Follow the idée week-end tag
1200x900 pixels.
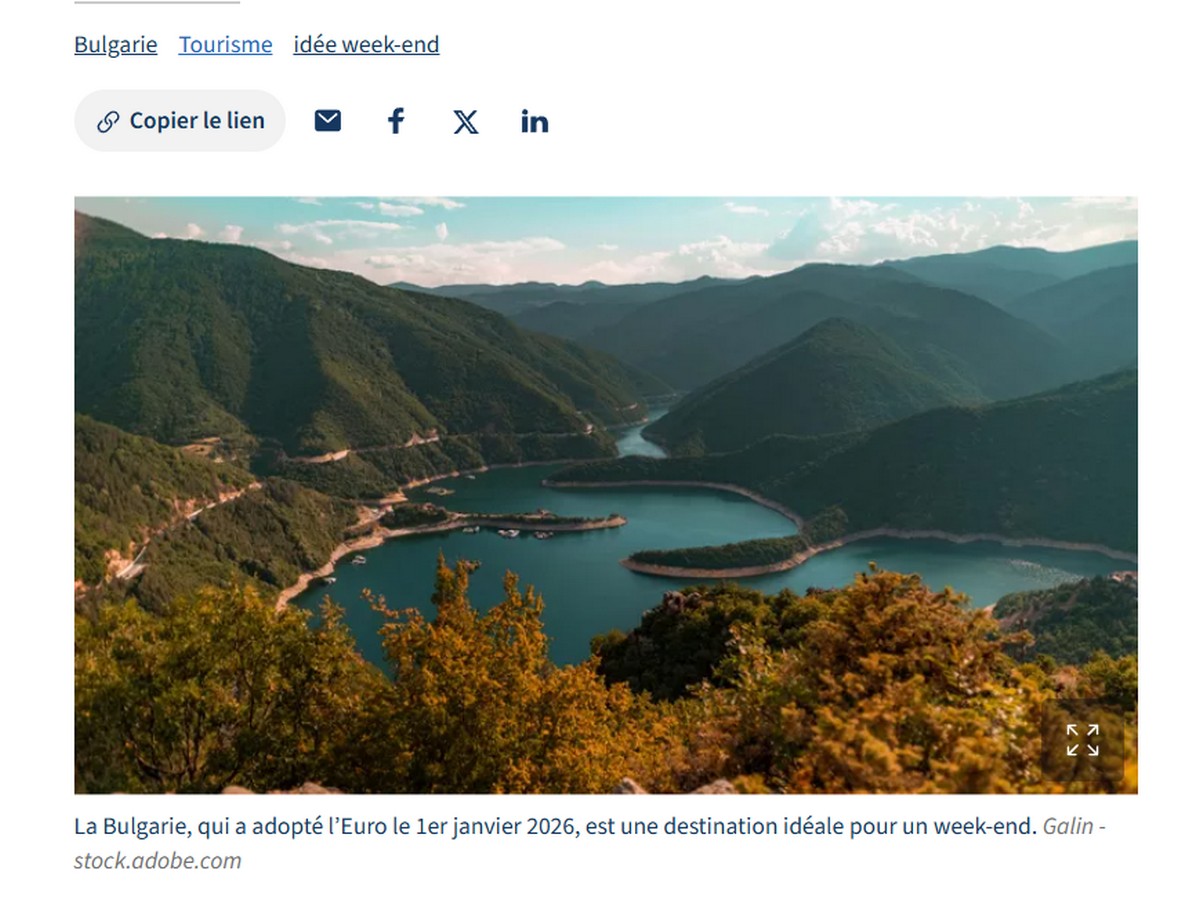pyautogui.click(x=366, y=45)
